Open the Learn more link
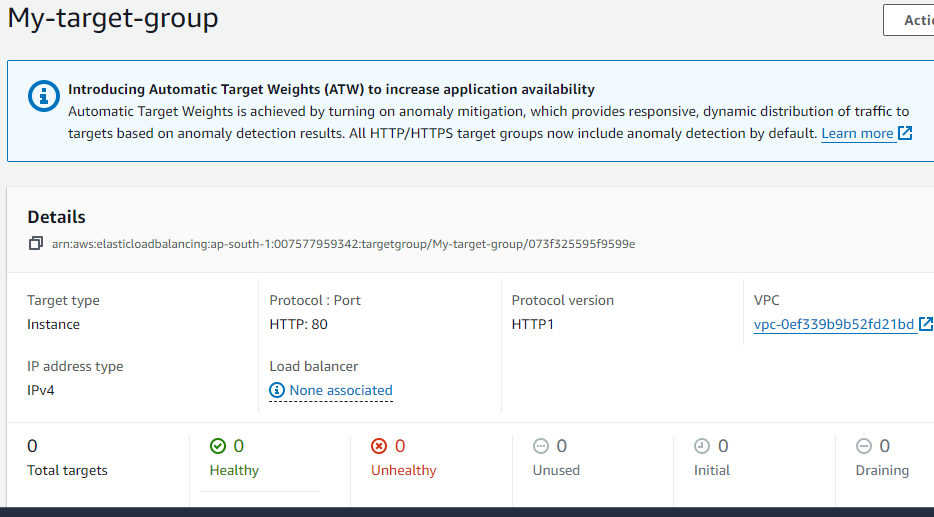The height and width of the screenshot is (517, 934). (x=857, y=133)
